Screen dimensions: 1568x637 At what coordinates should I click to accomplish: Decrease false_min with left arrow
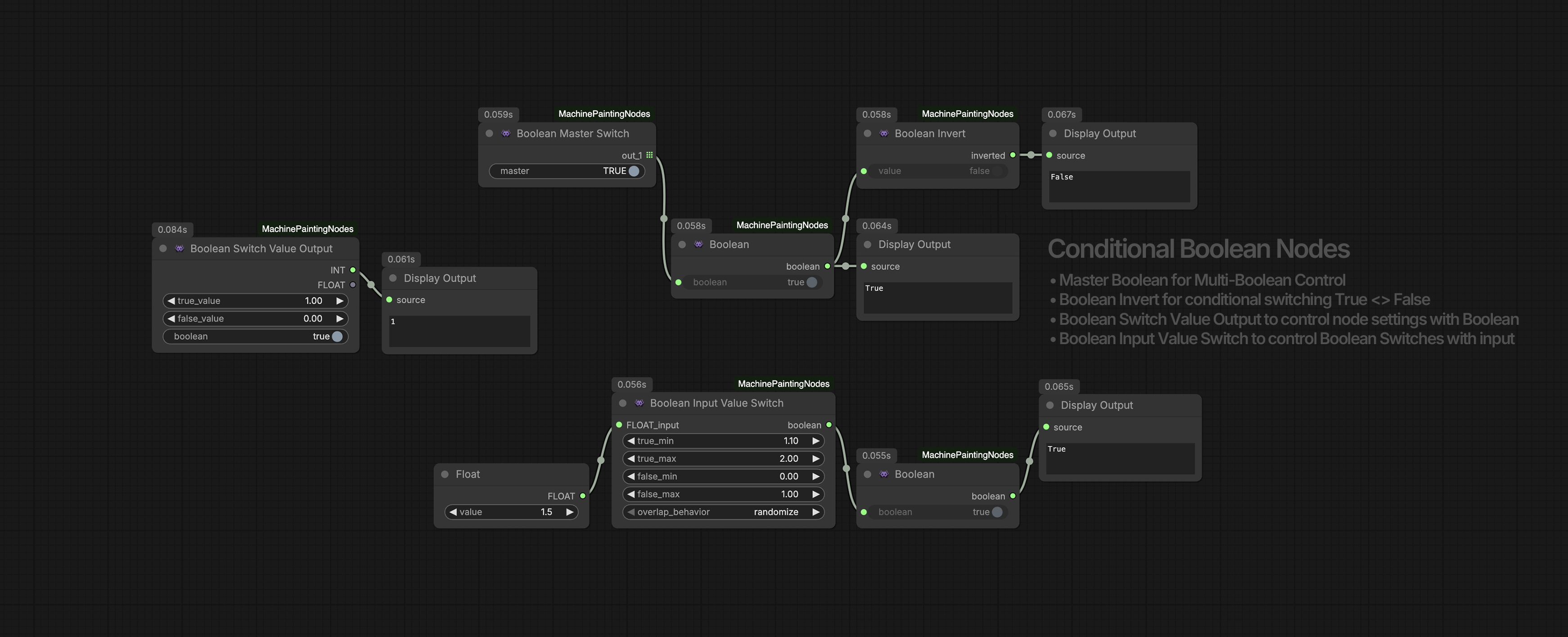click(631, 476)
